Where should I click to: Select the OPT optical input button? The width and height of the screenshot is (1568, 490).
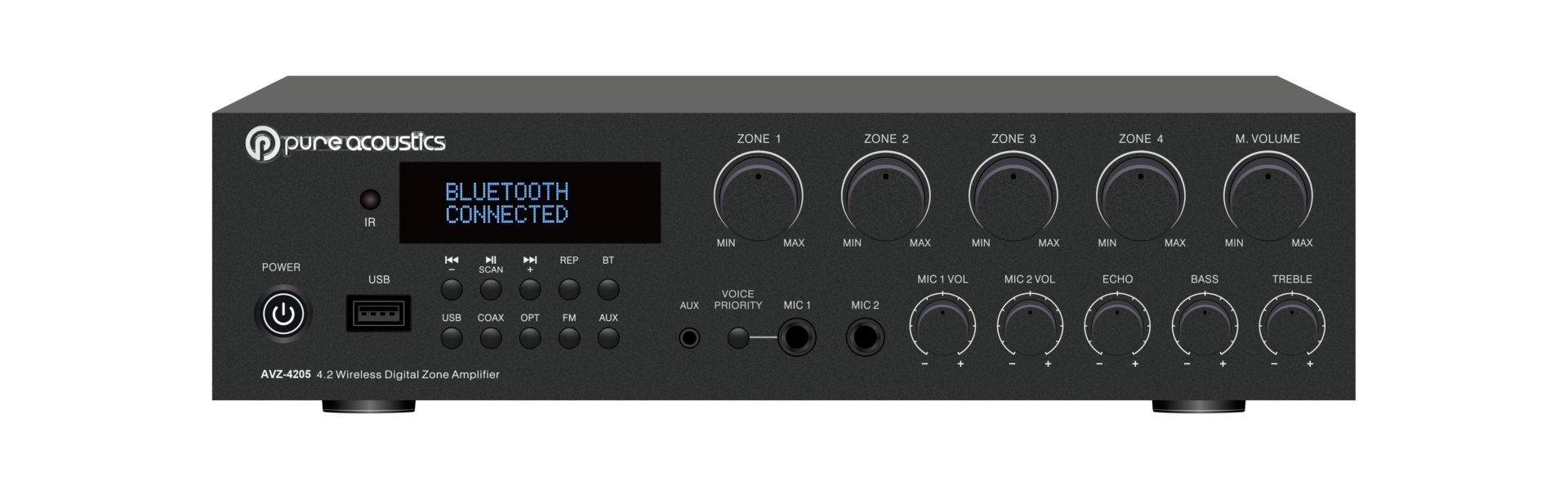(x=530, y=337)
